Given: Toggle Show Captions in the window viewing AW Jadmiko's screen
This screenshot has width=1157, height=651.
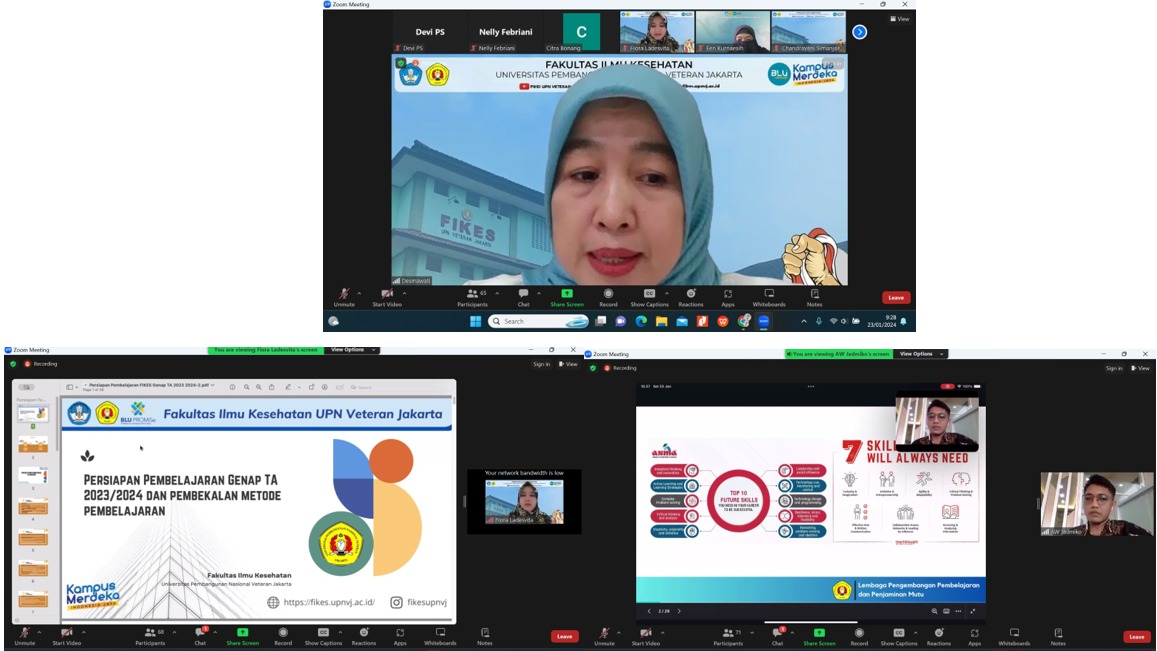Looking at the screenshot, I should [898, 635].
